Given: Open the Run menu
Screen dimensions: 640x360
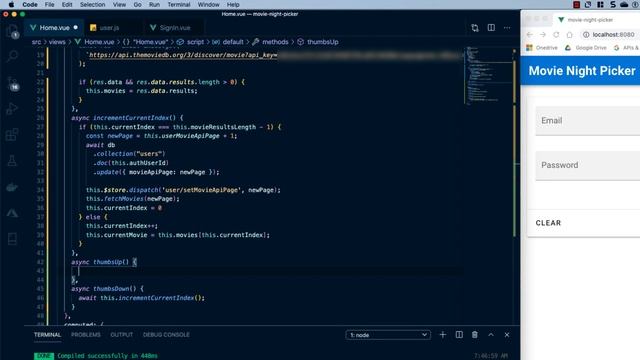Looking at the screenshot, I should pos(154,4).
